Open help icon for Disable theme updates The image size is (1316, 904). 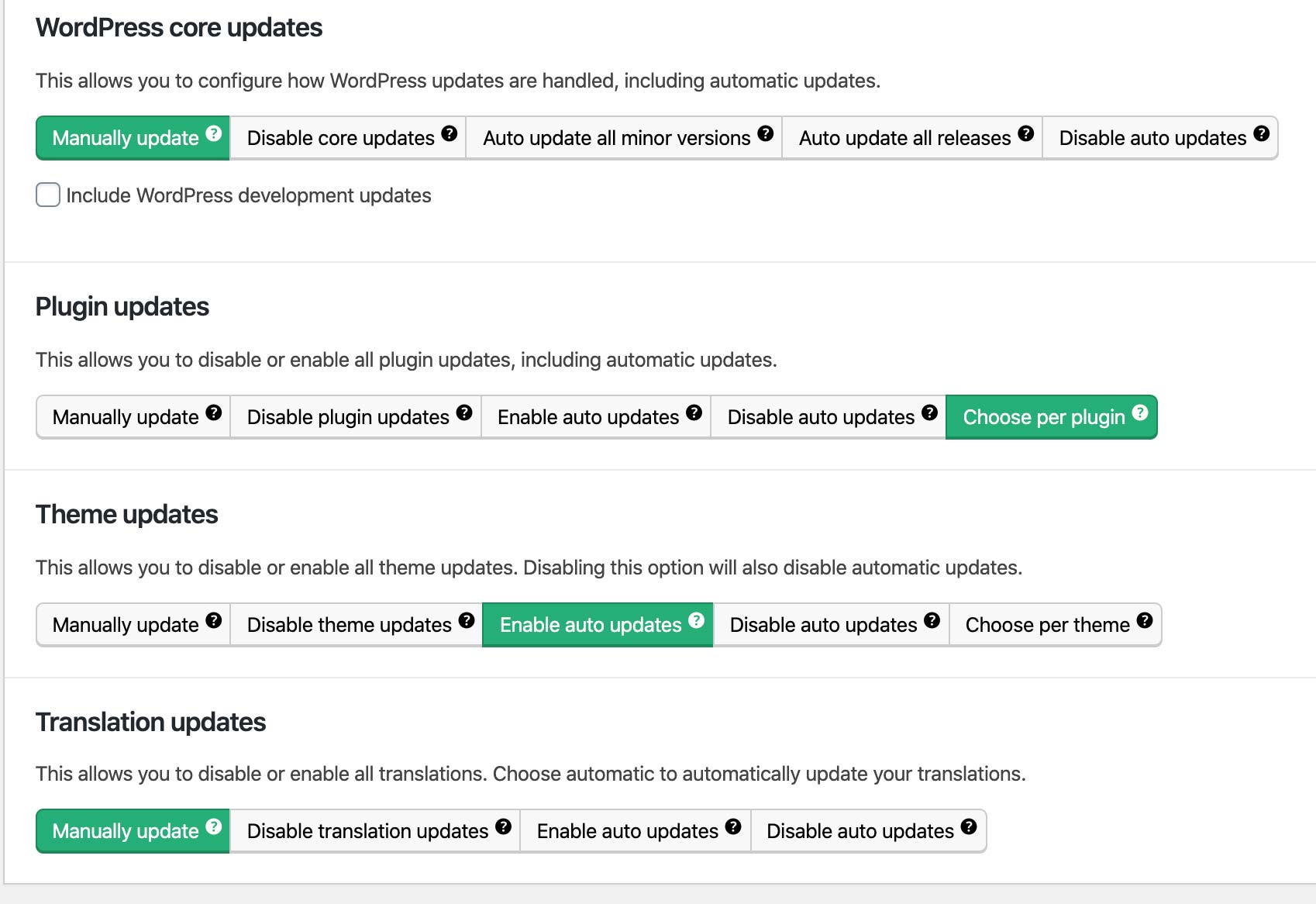(467, 620)
